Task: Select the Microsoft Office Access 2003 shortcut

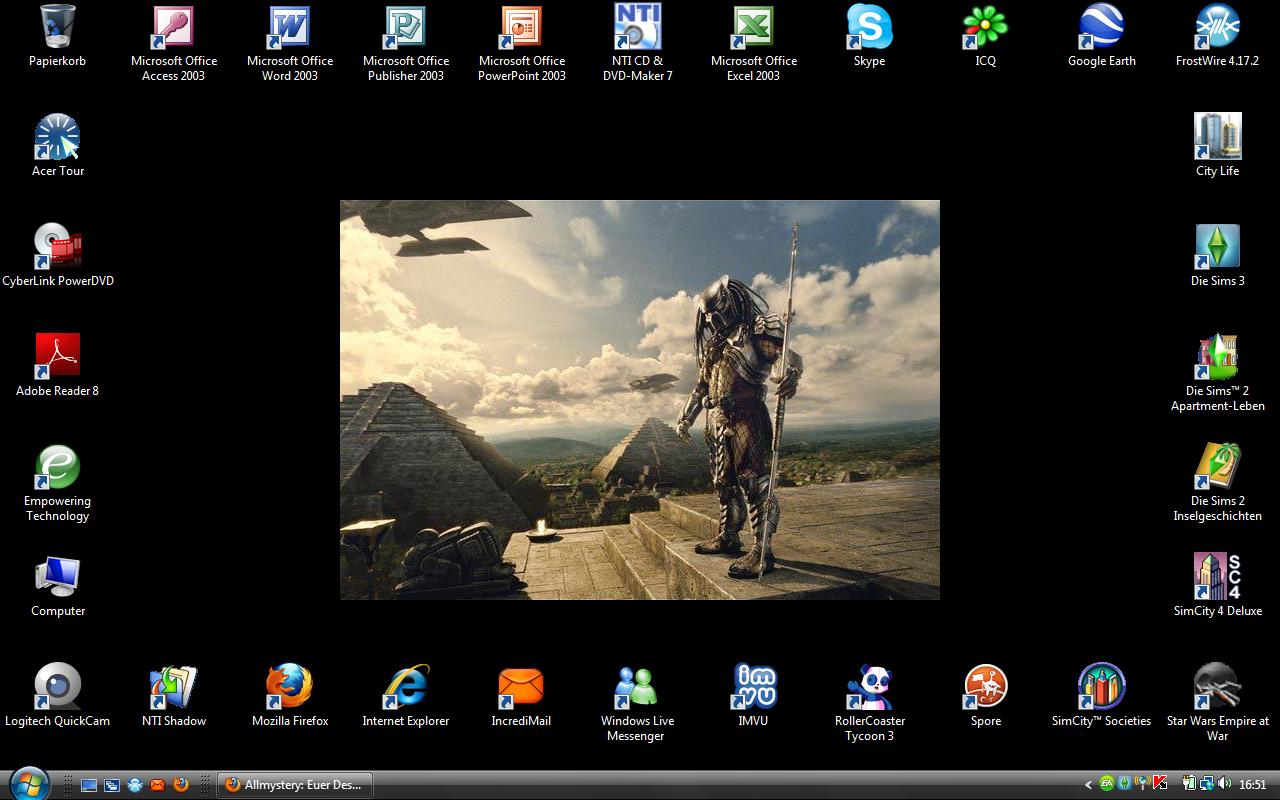Action: [173, 43]
